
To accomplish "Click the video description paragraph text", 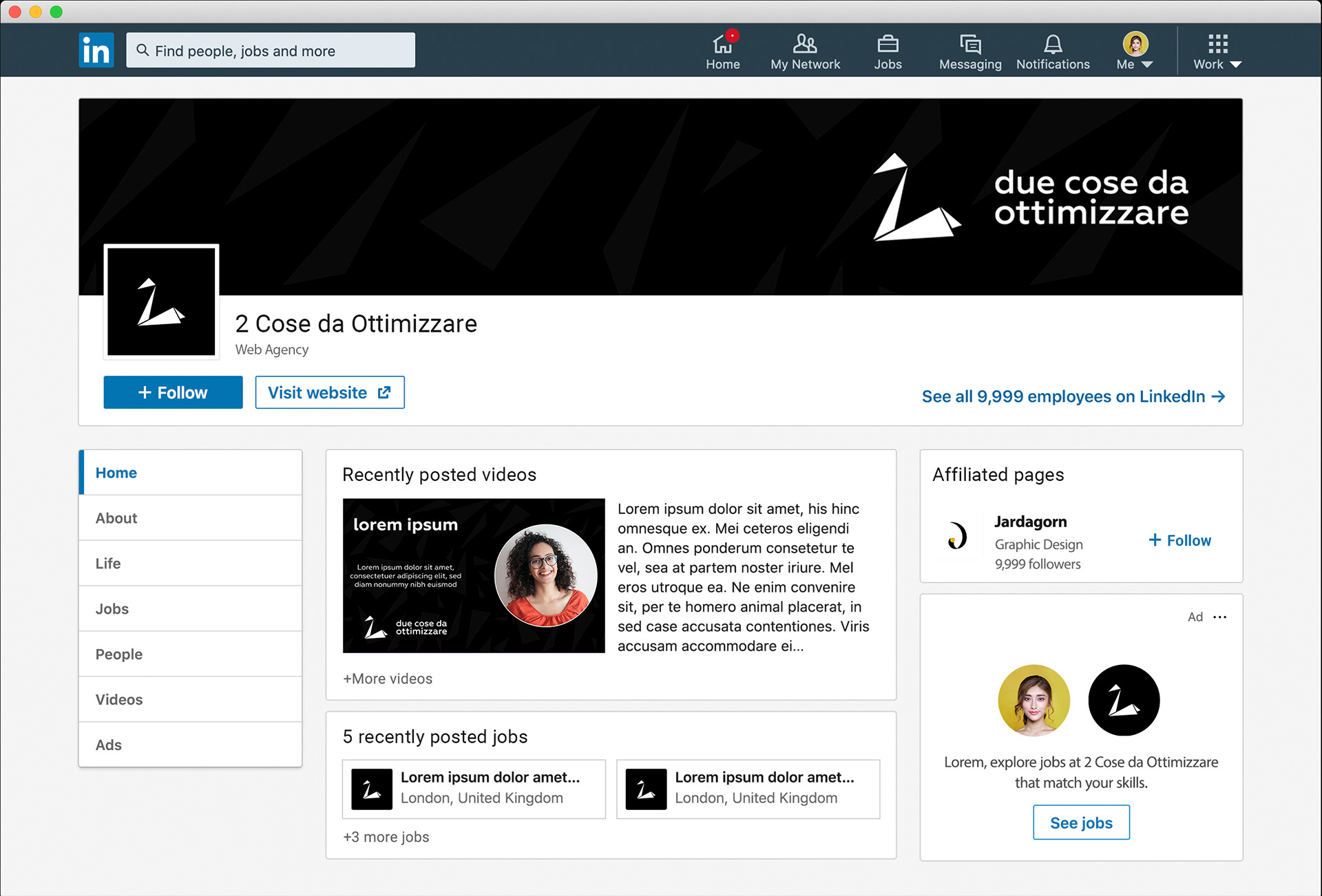I will point(744,577).
